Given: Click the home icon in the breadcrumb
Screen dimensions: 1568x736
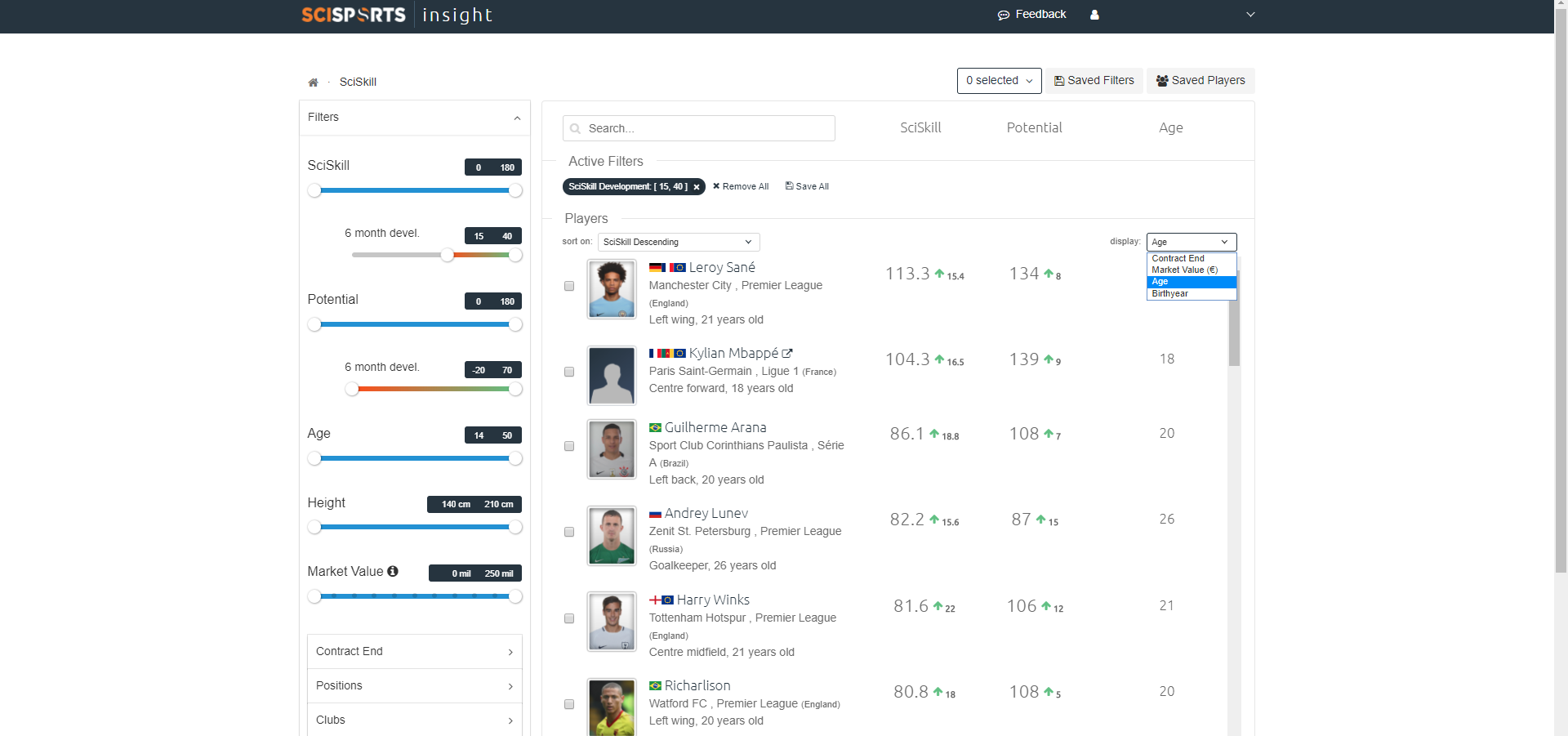Looking at the screenshot, I should click(x=313, y=83).
